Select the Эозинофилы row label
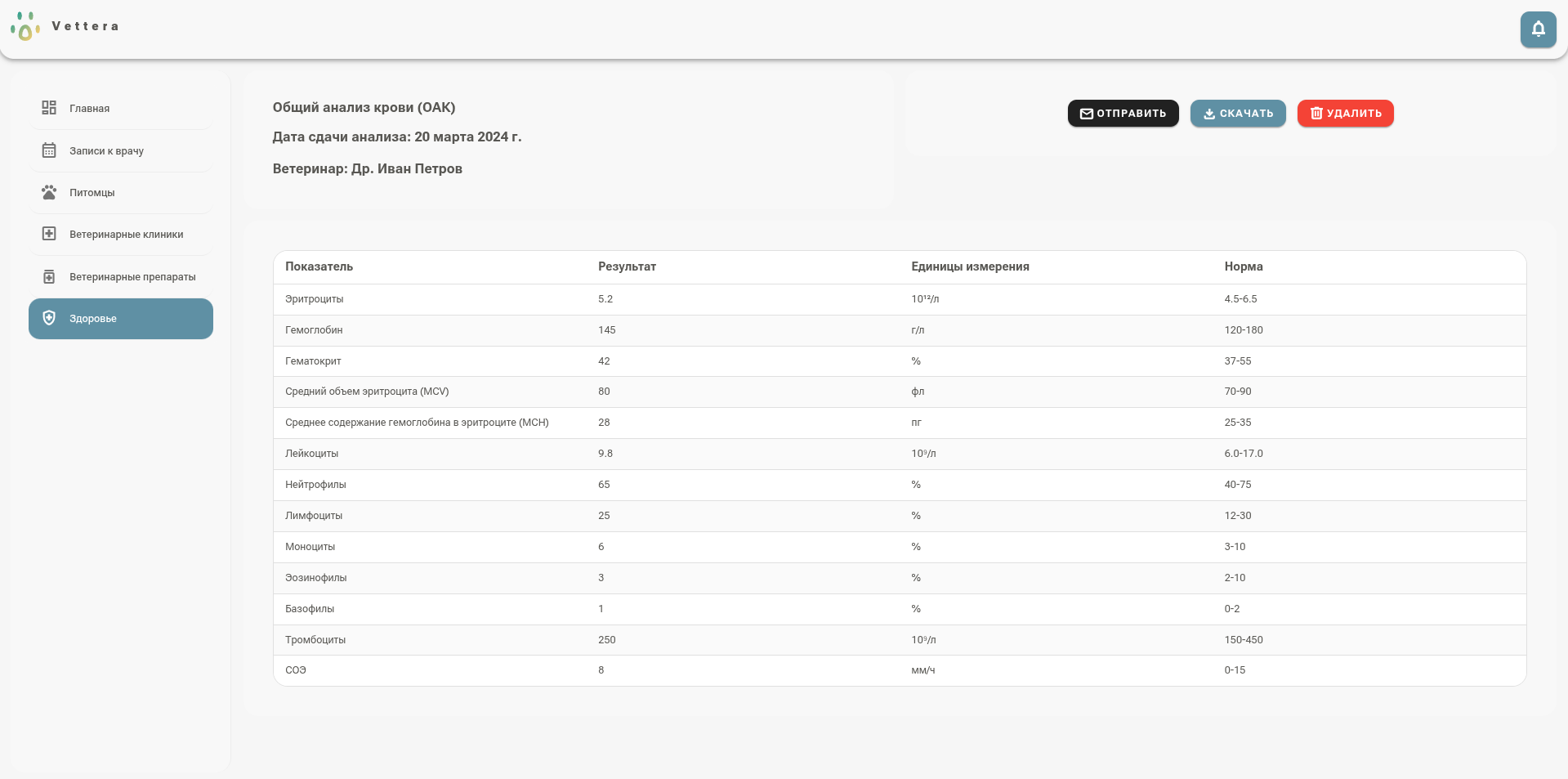This screenshot has width=1568, height=779. 315,578
